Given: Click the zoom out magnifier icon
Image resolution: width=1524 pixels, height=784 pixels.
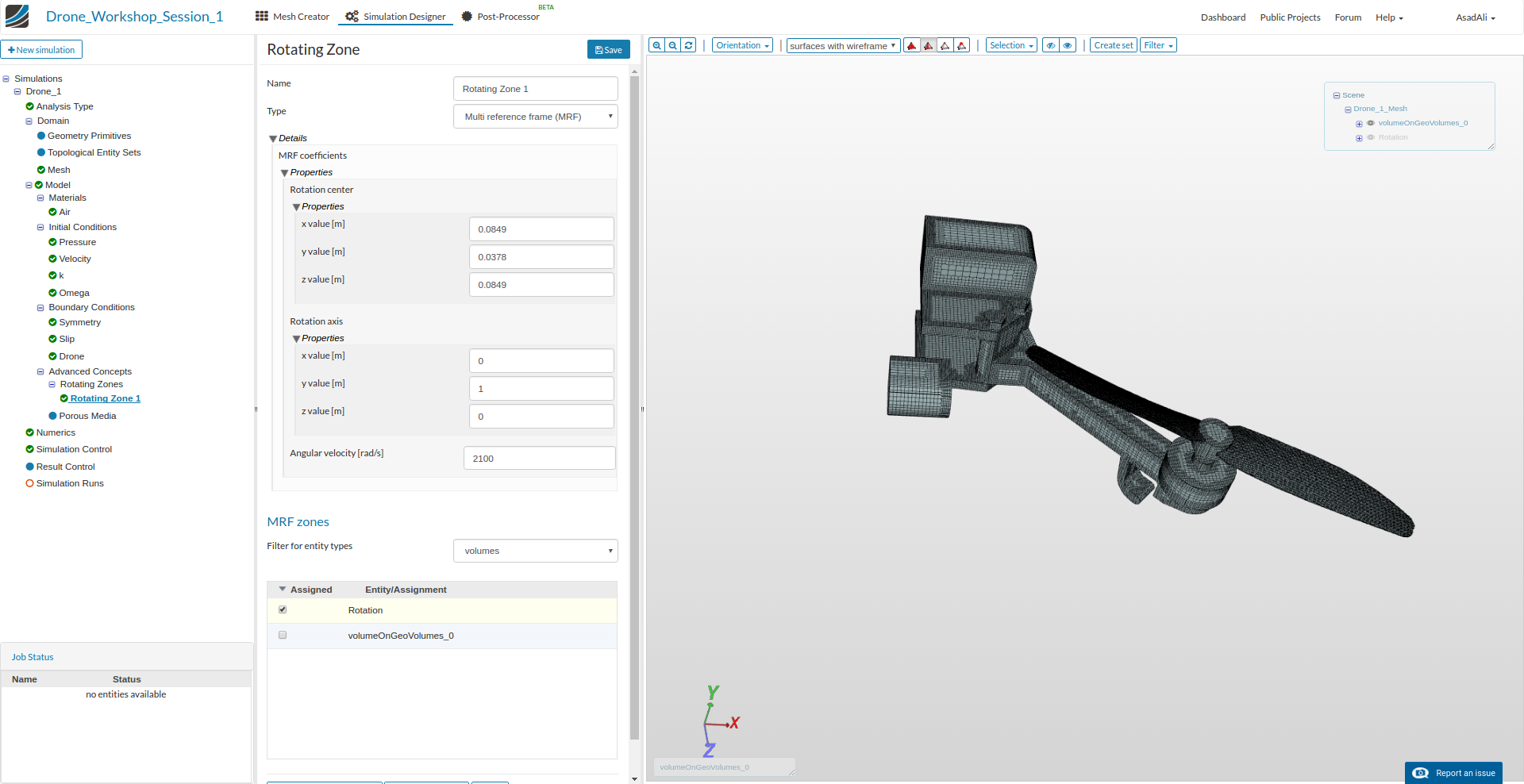Looking at the screenshot, I should click(673, 46).
